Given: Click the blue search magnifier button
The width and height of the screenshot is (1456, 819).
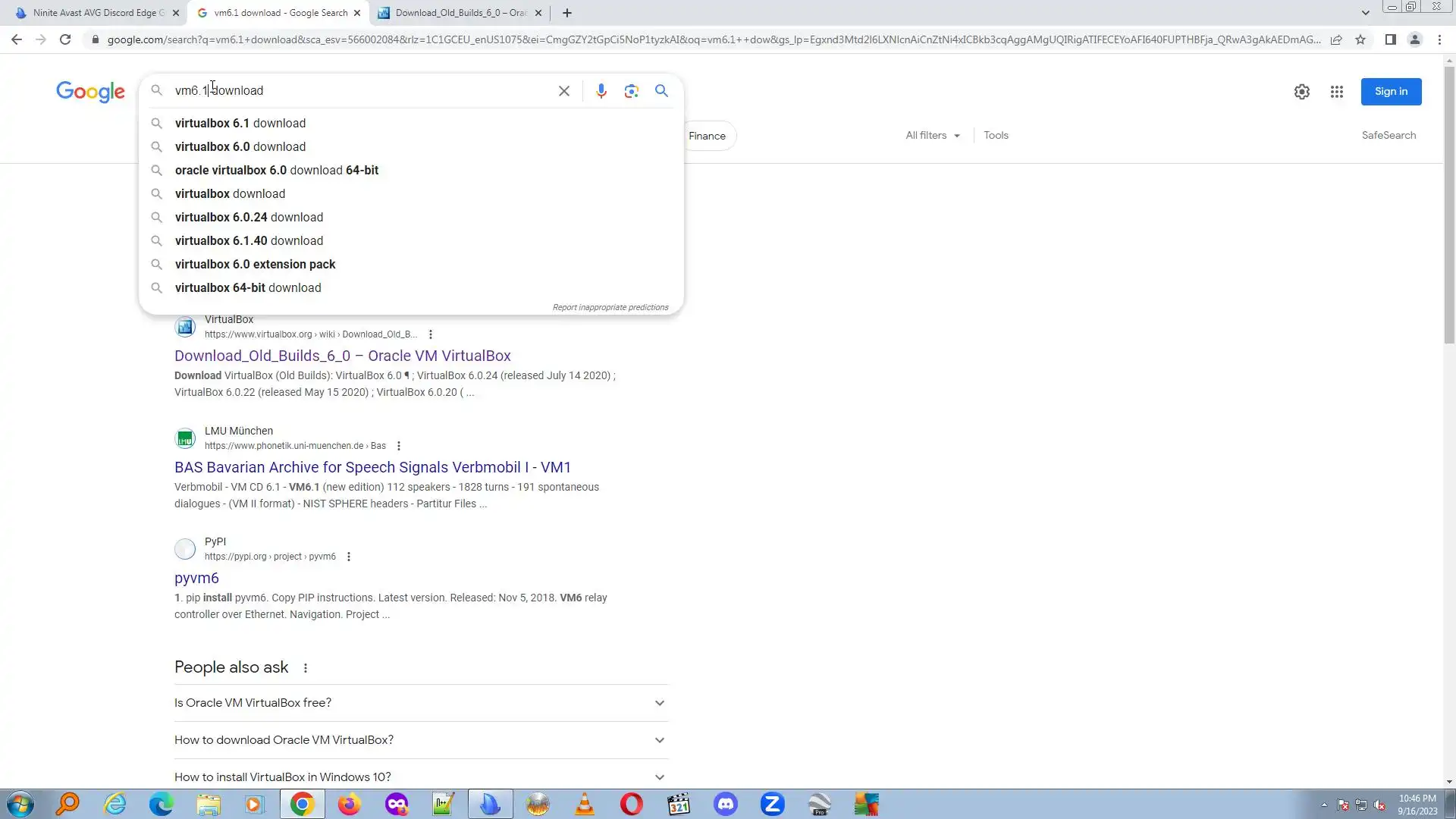Looking at the screenshot, I should pos(661,91).
